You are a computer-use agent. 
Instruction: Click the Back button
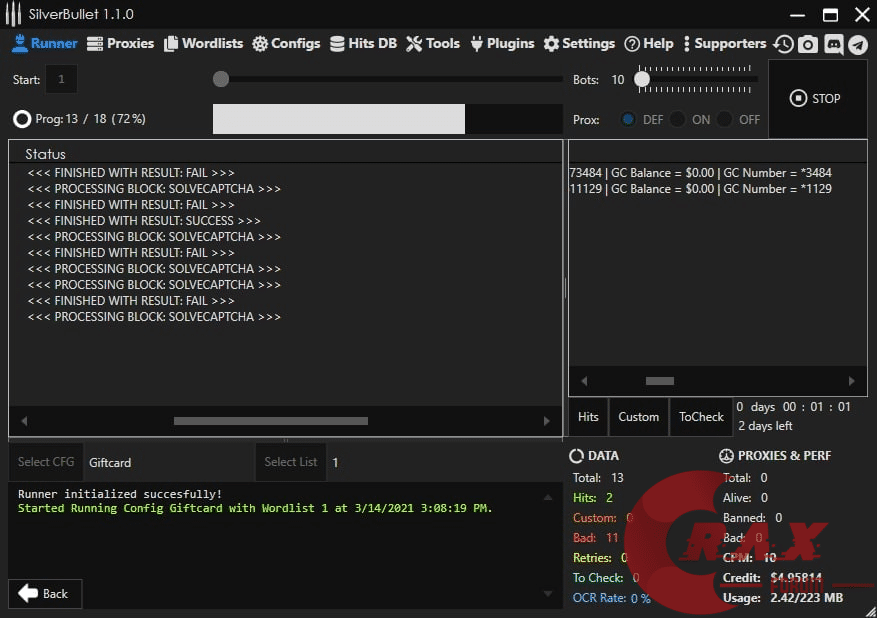[x=45, y=593]
